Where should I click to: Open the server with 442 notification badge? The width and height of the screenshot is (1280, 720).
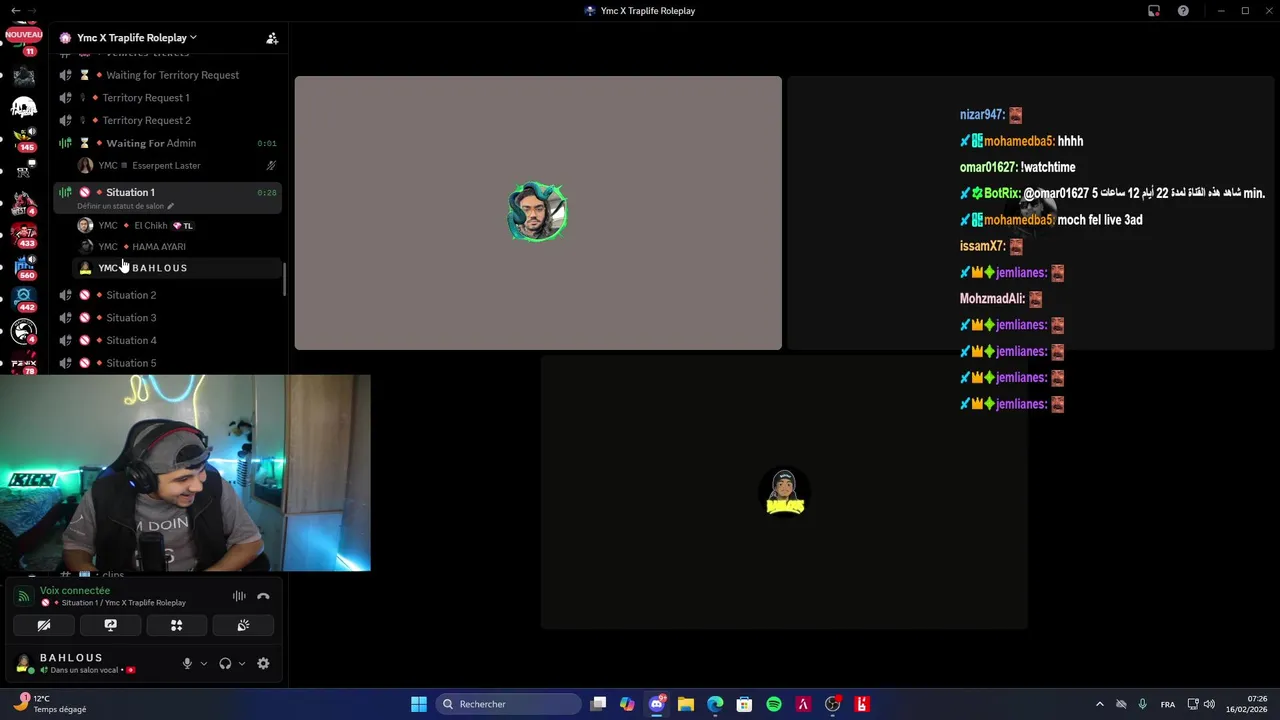pos(25,298)
